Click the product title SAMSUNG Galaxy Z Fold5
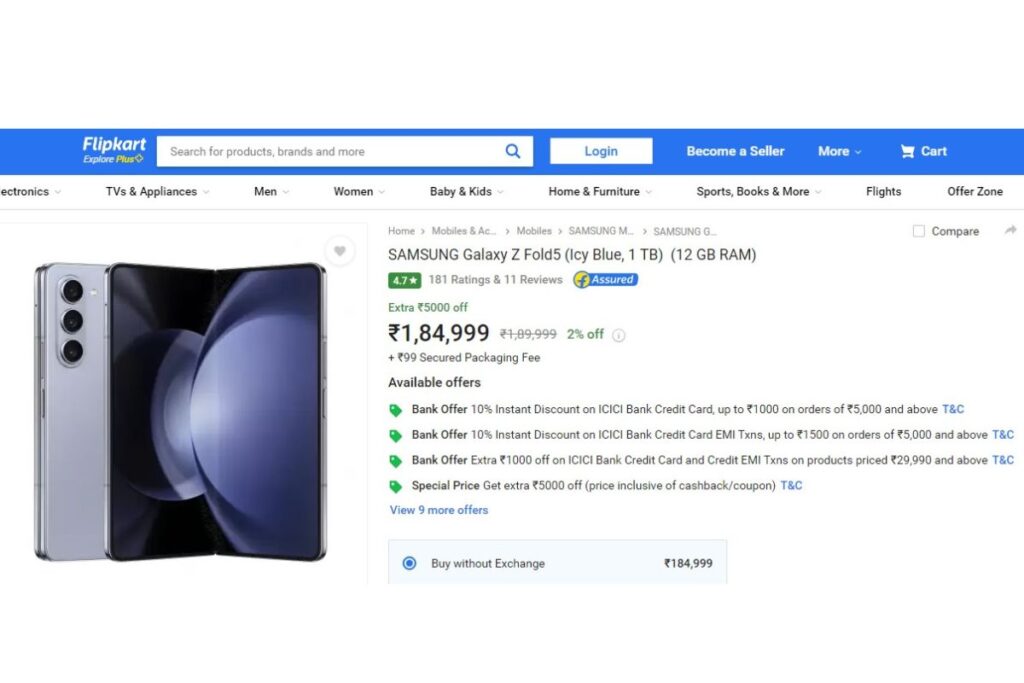Viewport: 1024px width, 683px height. click(572, 255)
